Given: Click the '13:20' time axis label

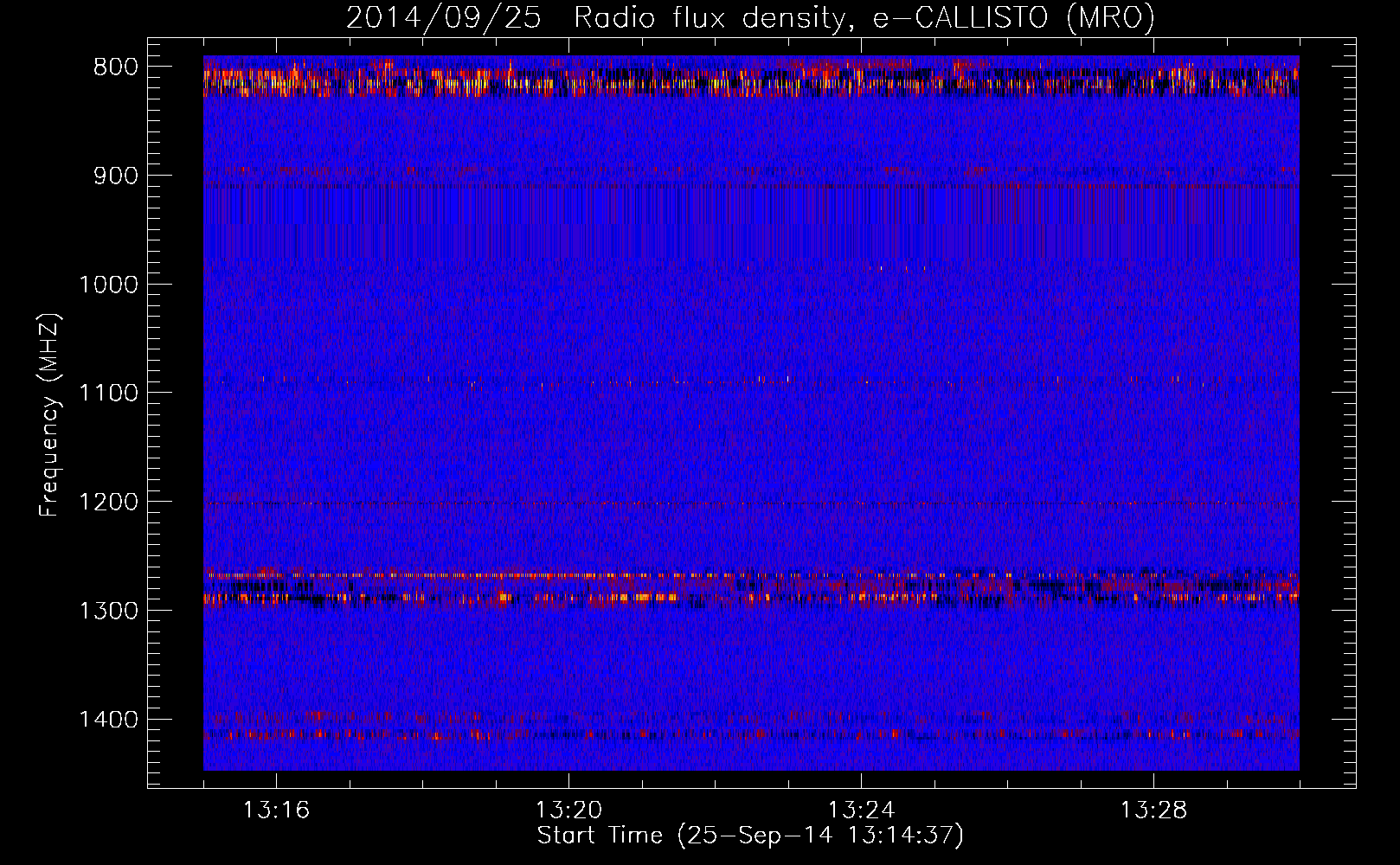Looking at the screenshot, I should tap(568, 811).
